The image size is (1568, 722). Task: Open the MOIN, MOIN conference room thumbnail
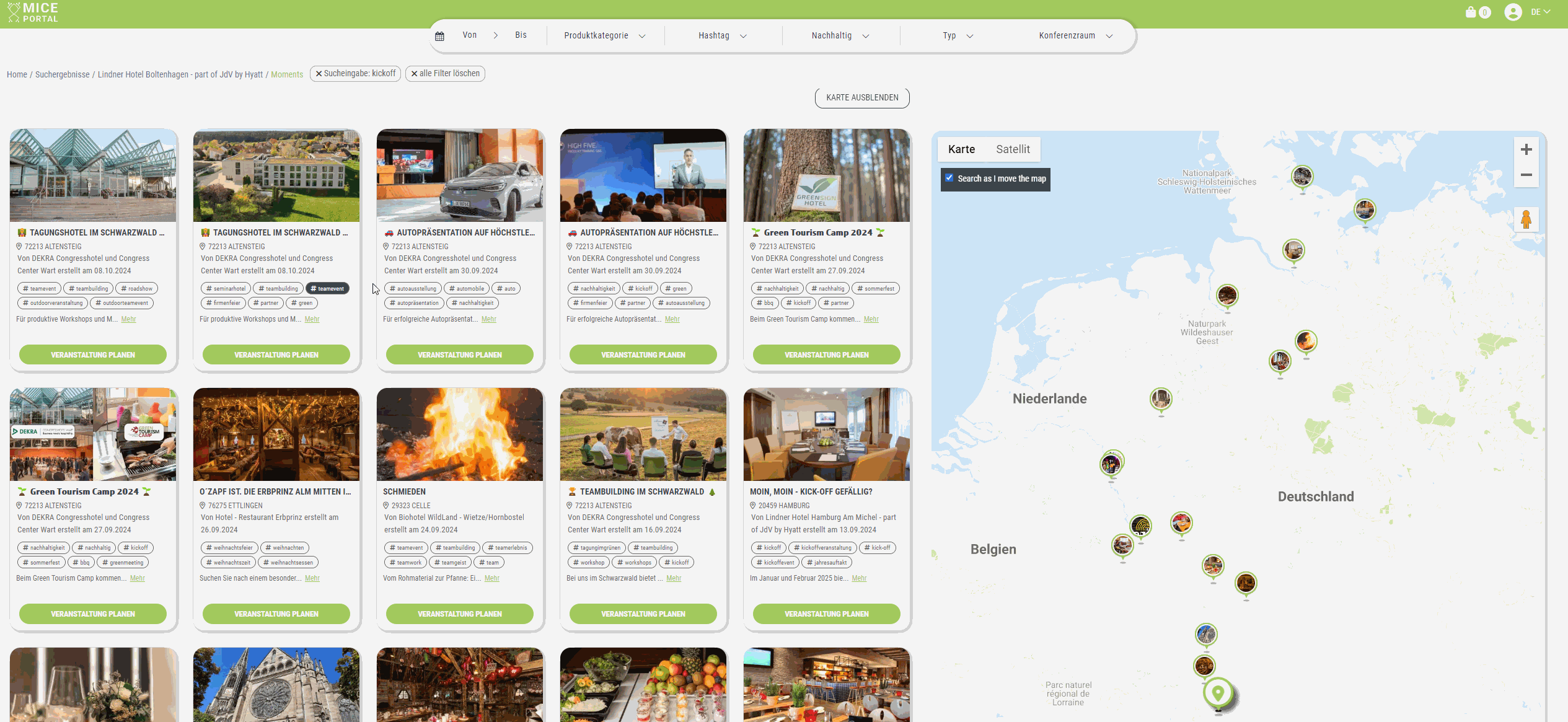pos(827,434)
